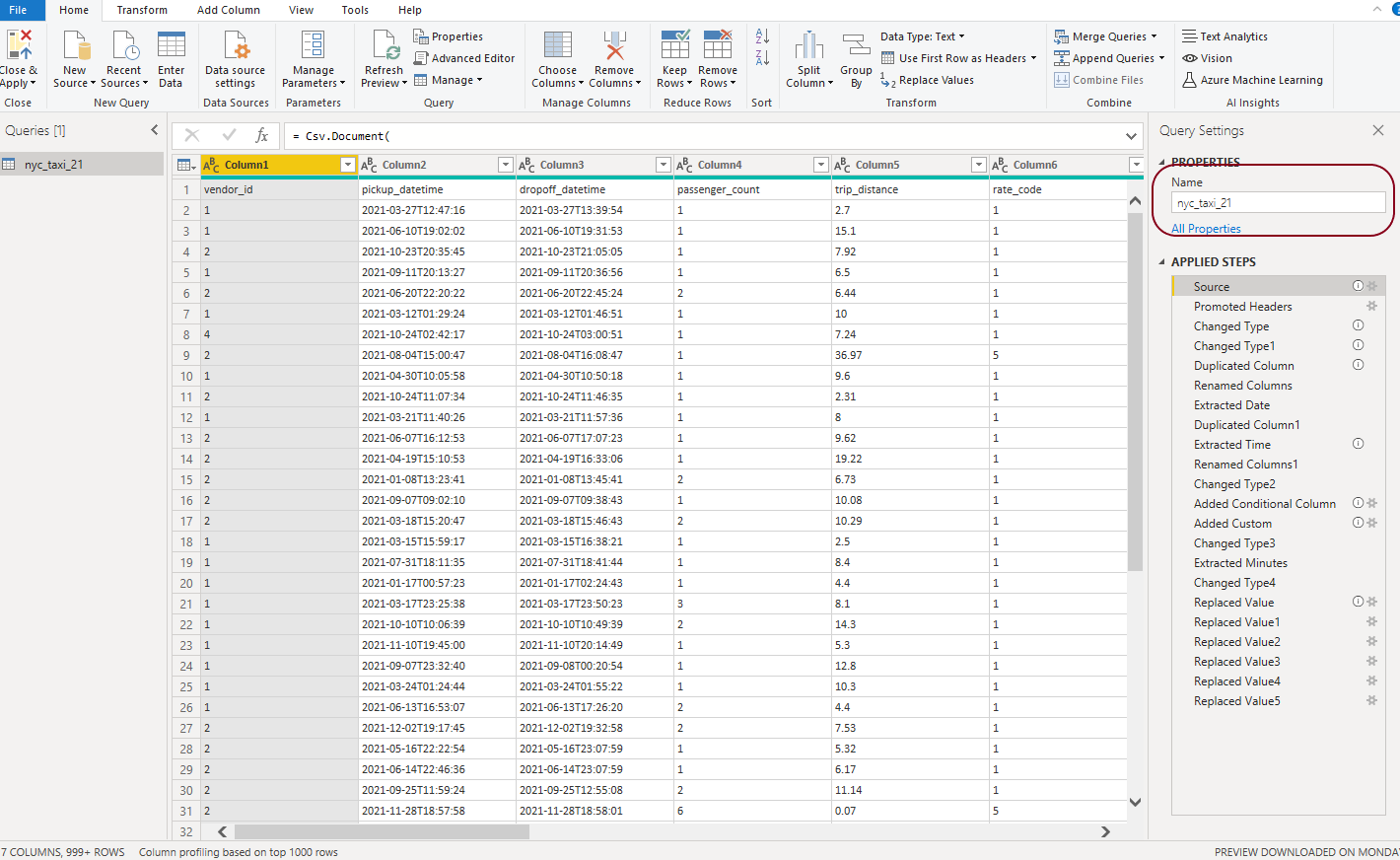Collapse the APPLIED STEPS section
The image size is (1400, 860).
(x=1161, y=262)
